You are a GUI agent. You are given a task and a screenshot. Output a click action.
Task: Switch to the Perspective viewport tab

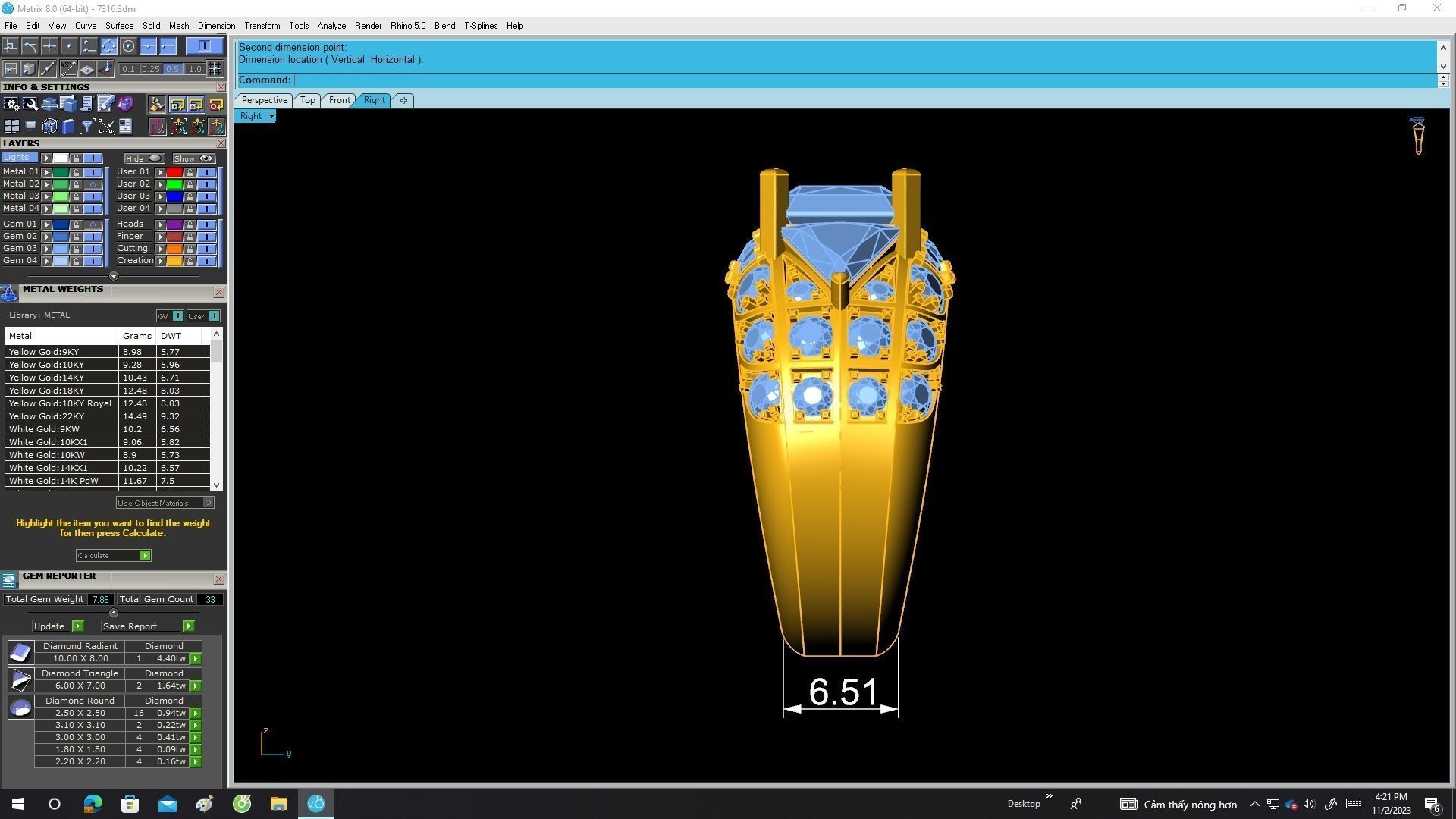(x=264, y=100)
